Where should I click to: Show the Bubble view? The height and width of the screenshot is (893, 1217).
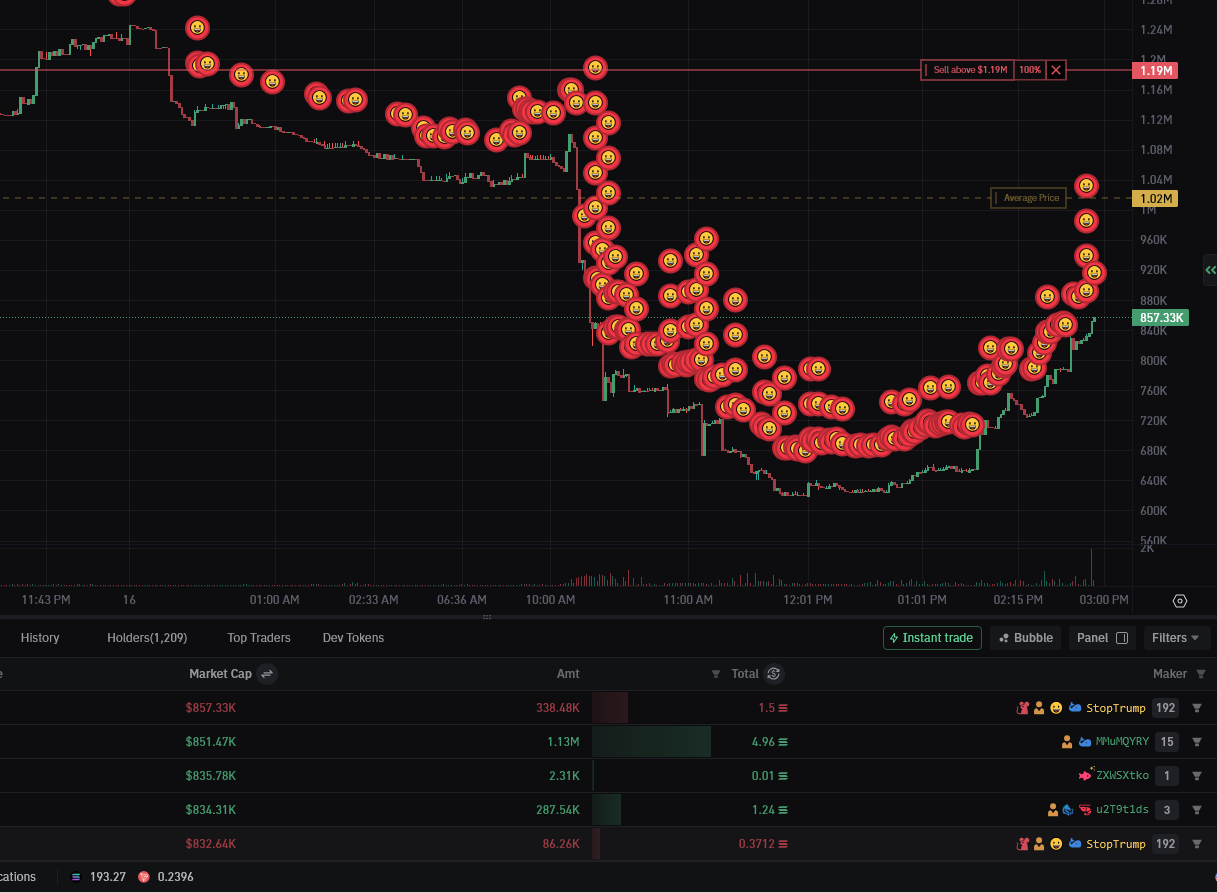[1025, 638]
